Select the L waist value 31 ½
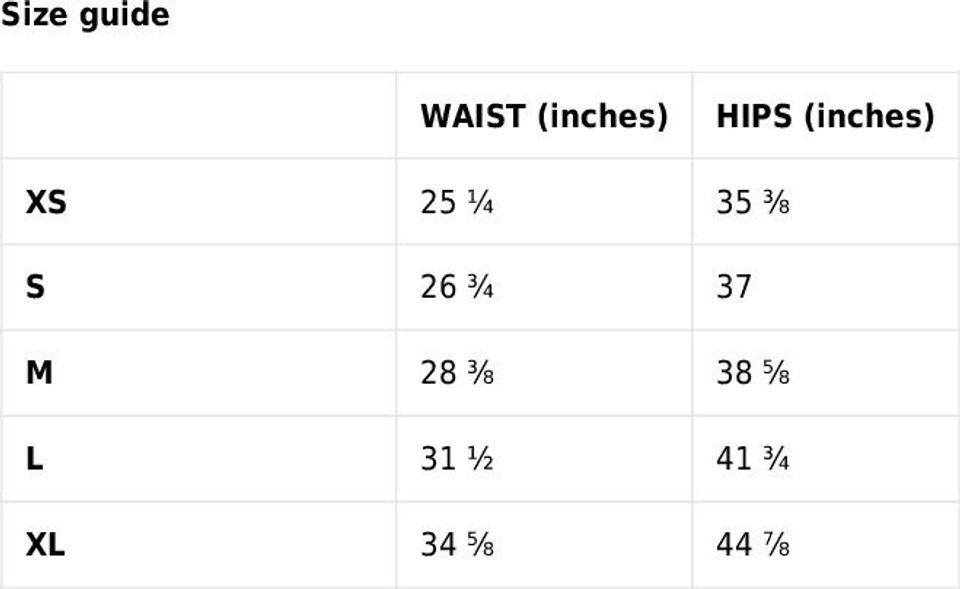Image resolution: width=960 pixels, height=589 pixels. pos(457,460)
